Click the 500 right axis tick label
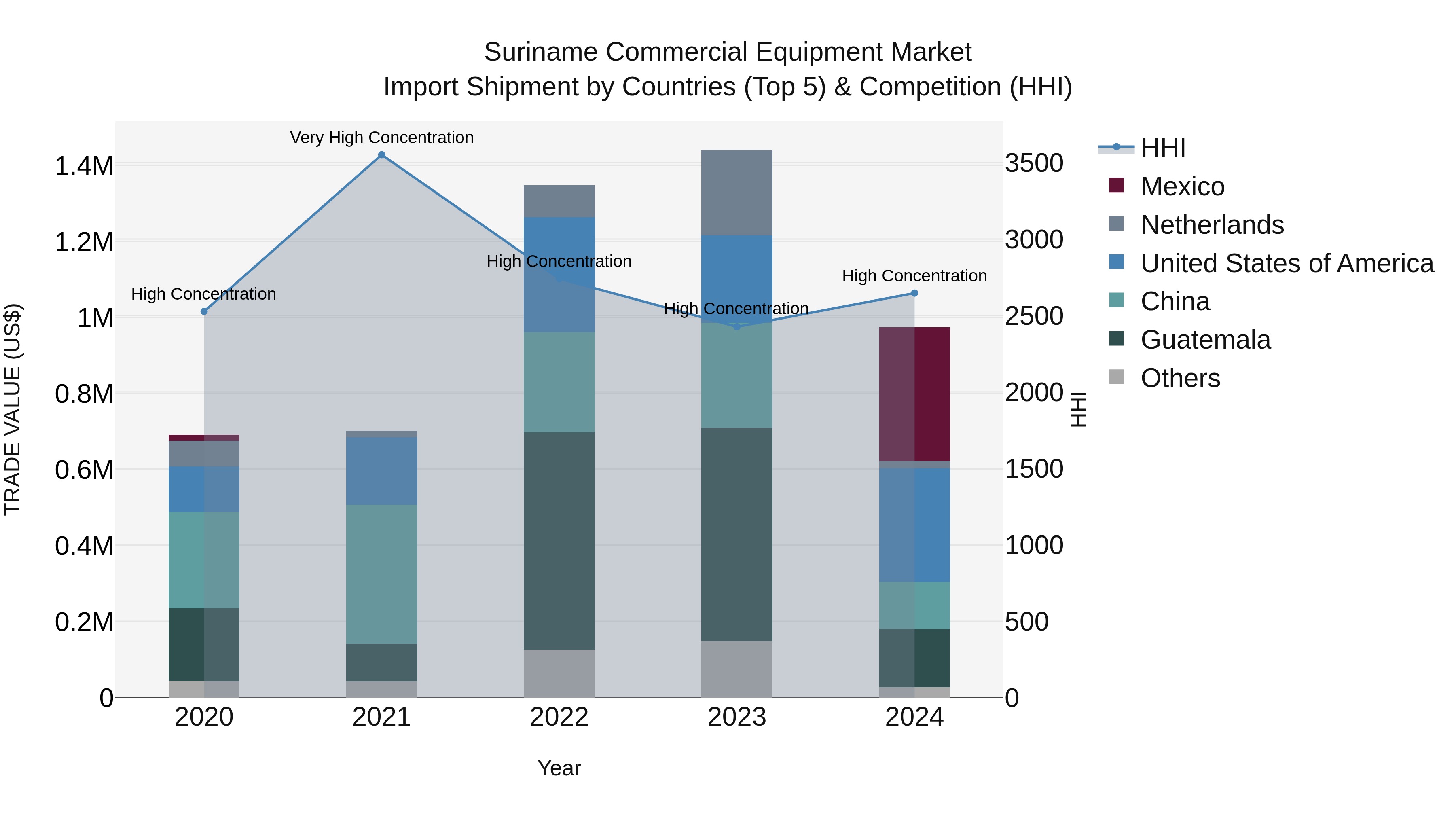Screen dimensions: 1456x819 pyautogui.click(x=1028, y=622)
